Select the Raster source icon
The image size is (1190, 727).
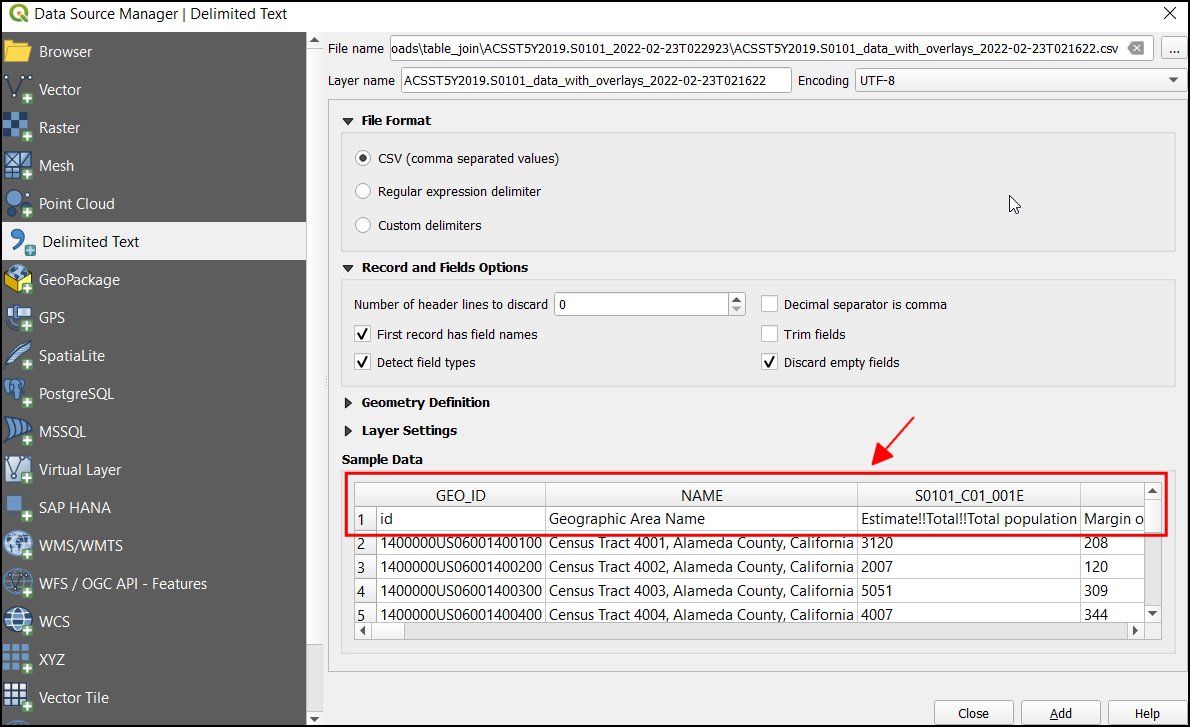(x=19, y=128)
